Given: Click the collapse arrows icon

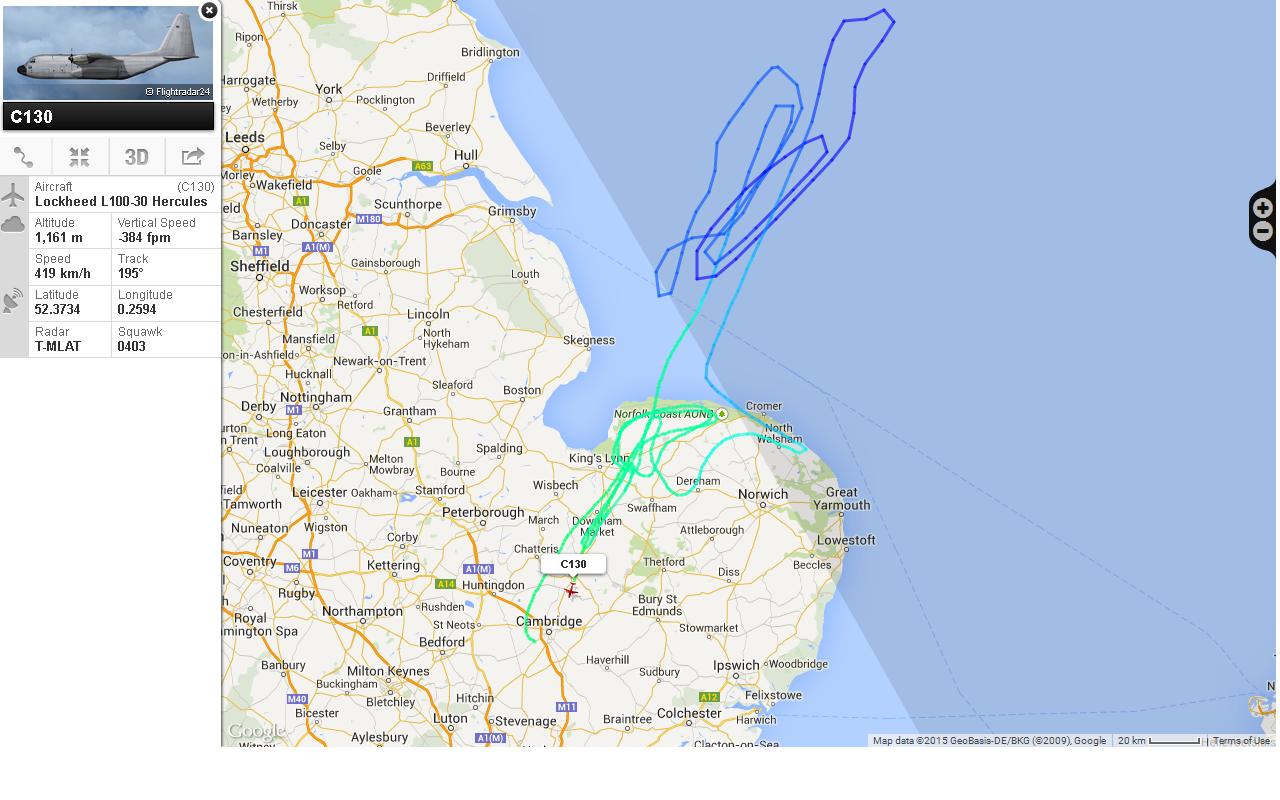Looking at the screenshot, I should 79,157.
